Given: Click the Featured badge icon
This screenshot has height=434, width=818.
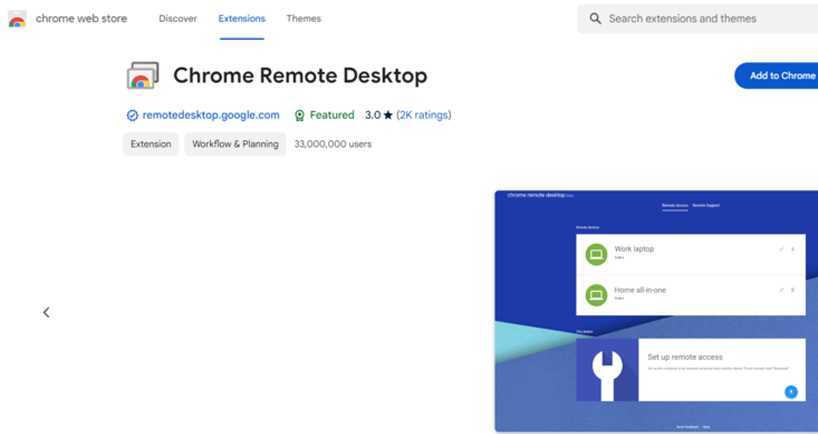Looking at the screenshot, I should (299, 115).
